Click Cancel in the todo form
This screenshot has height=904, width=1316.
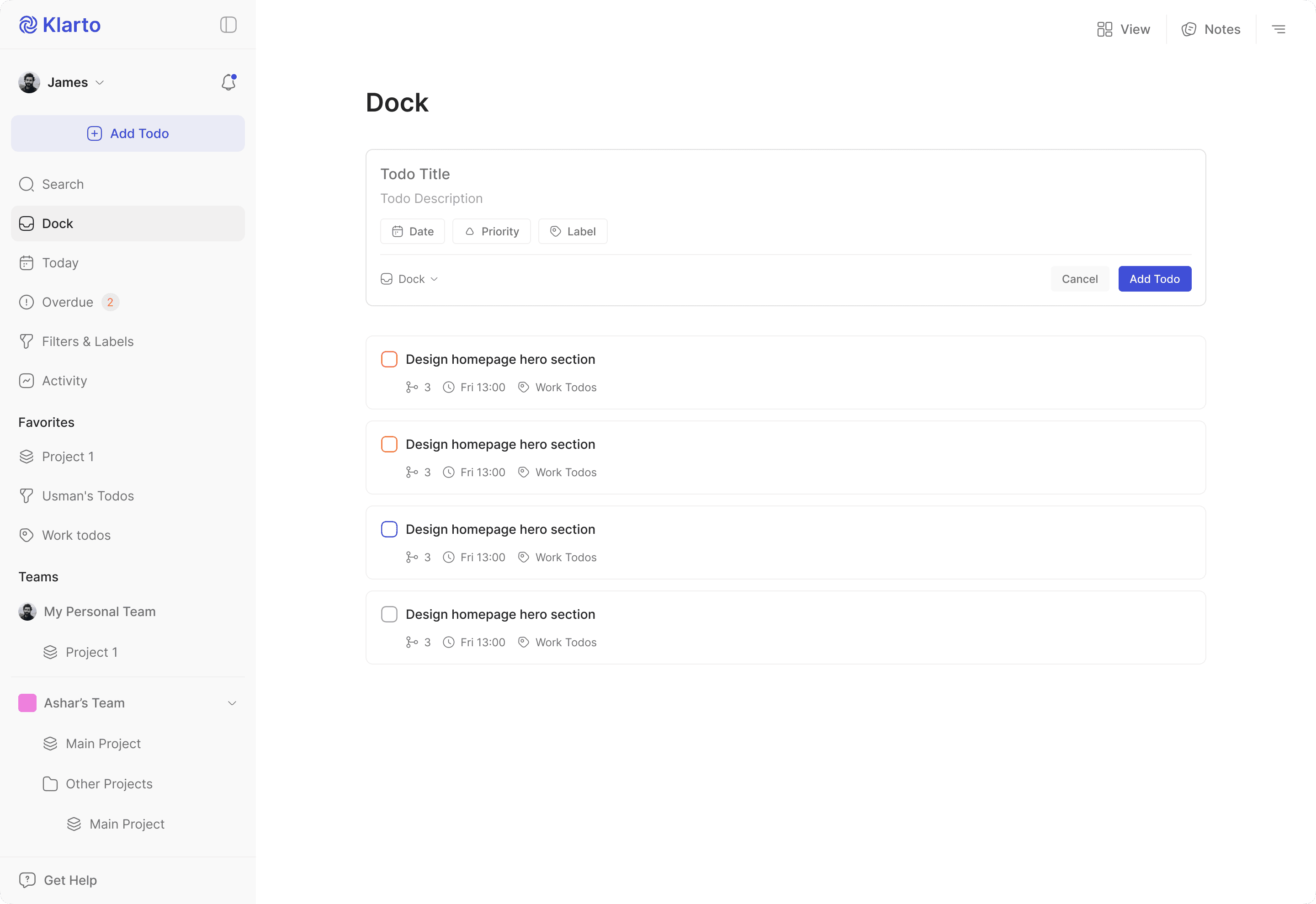click(x=1079, y=278)
